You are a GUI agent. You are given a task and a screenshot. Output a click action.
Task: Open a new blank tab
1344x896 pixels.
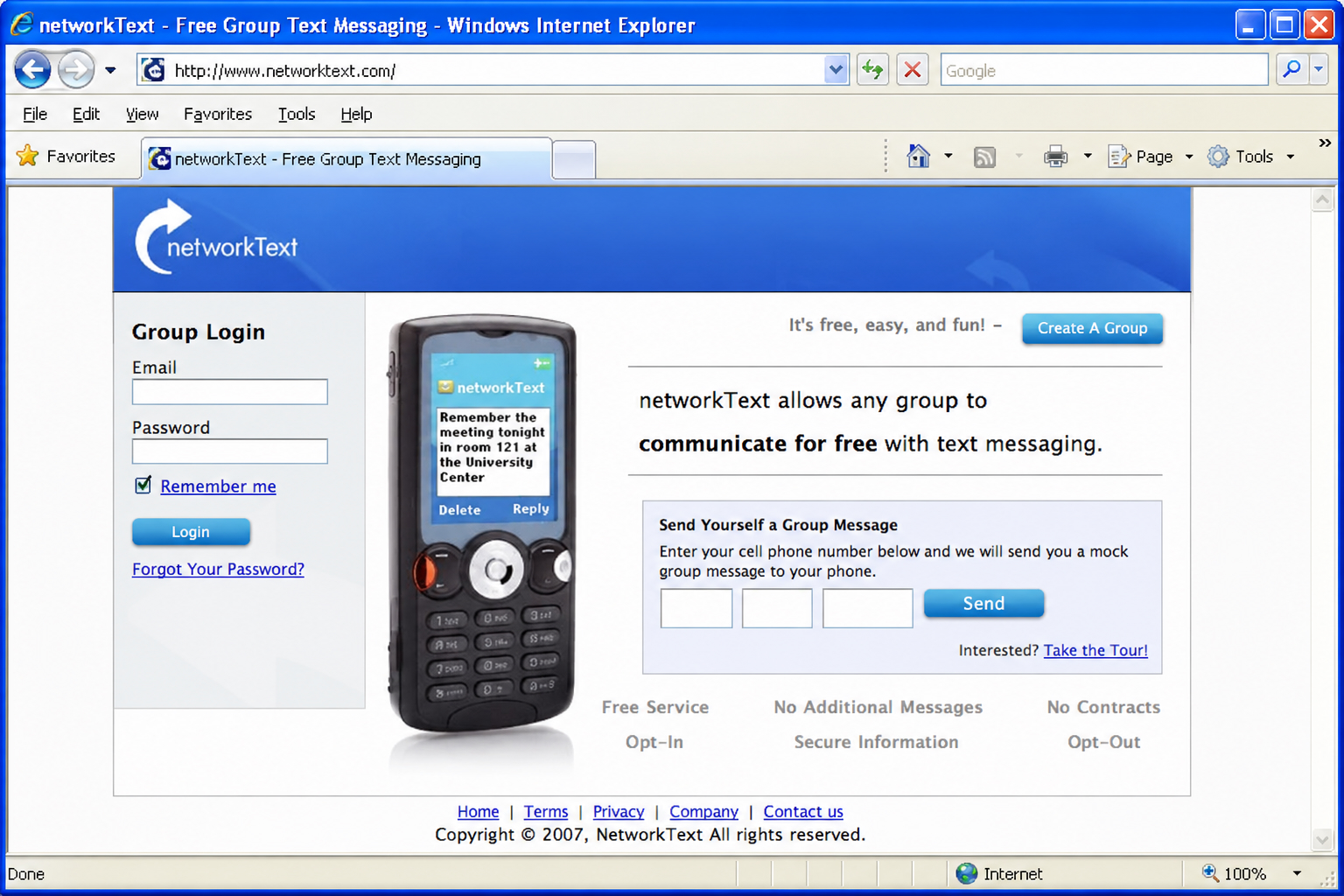coord(574,160)
